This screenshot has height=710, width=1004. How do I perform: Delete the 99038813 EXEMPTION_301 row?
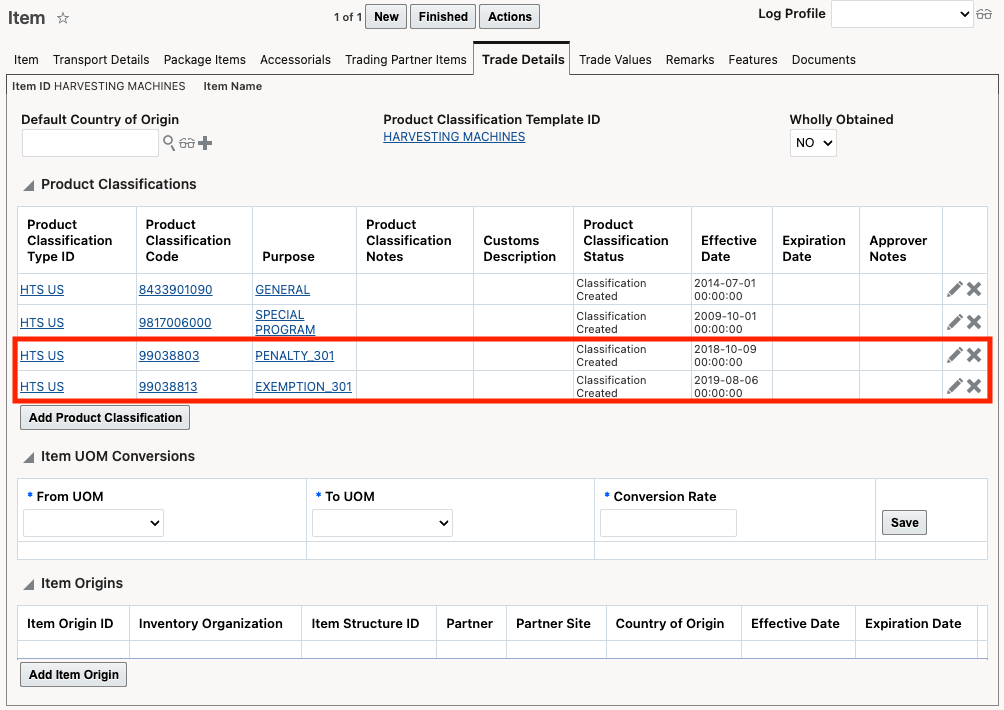pyautogui.click(x=974, y=385)
